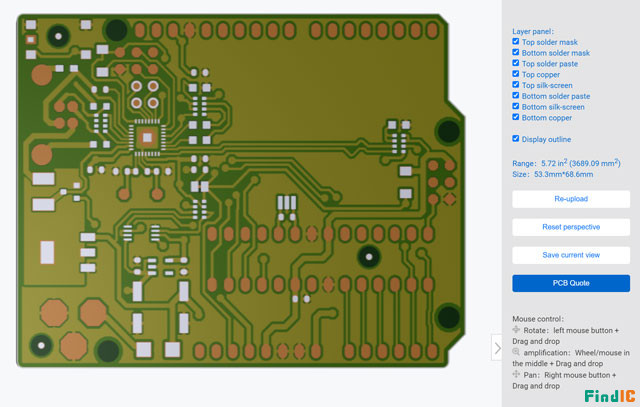Uncheck Bottom solder paste layer
This screenshot has width=640, height=407.
516,96
